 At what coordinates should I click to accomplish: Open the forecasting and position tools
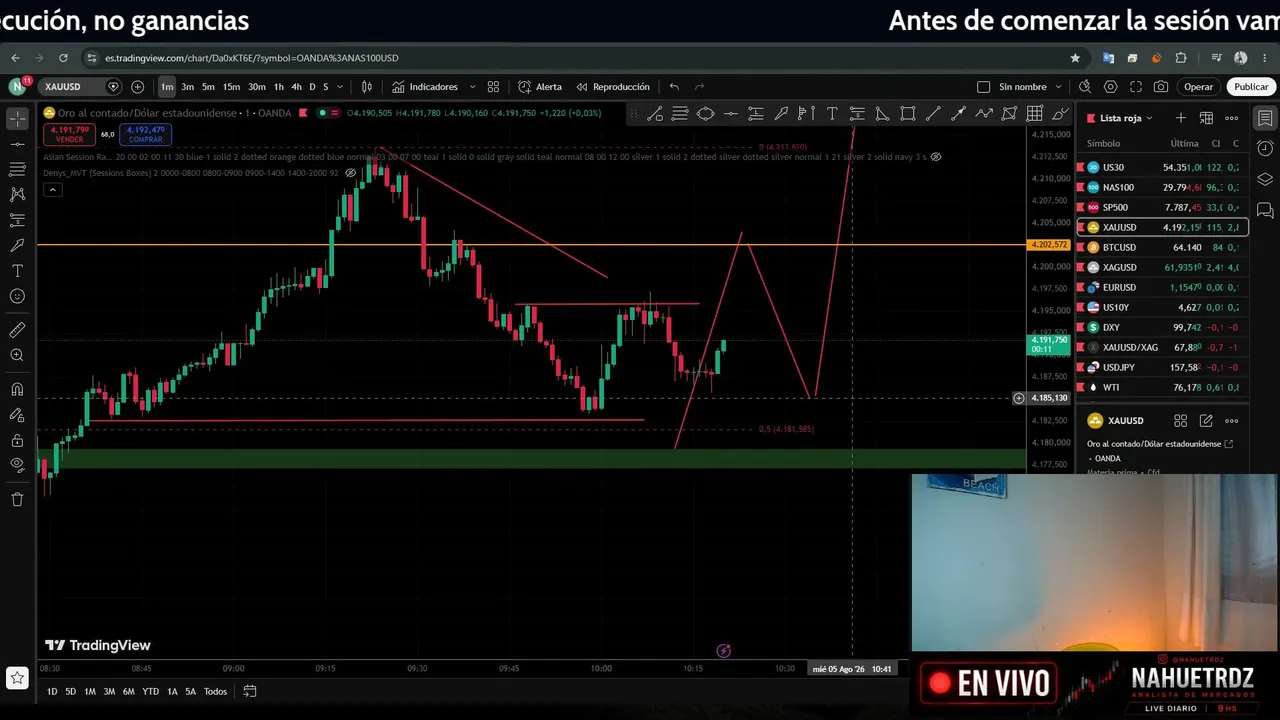pyautogui.click(x=17, y=220)
